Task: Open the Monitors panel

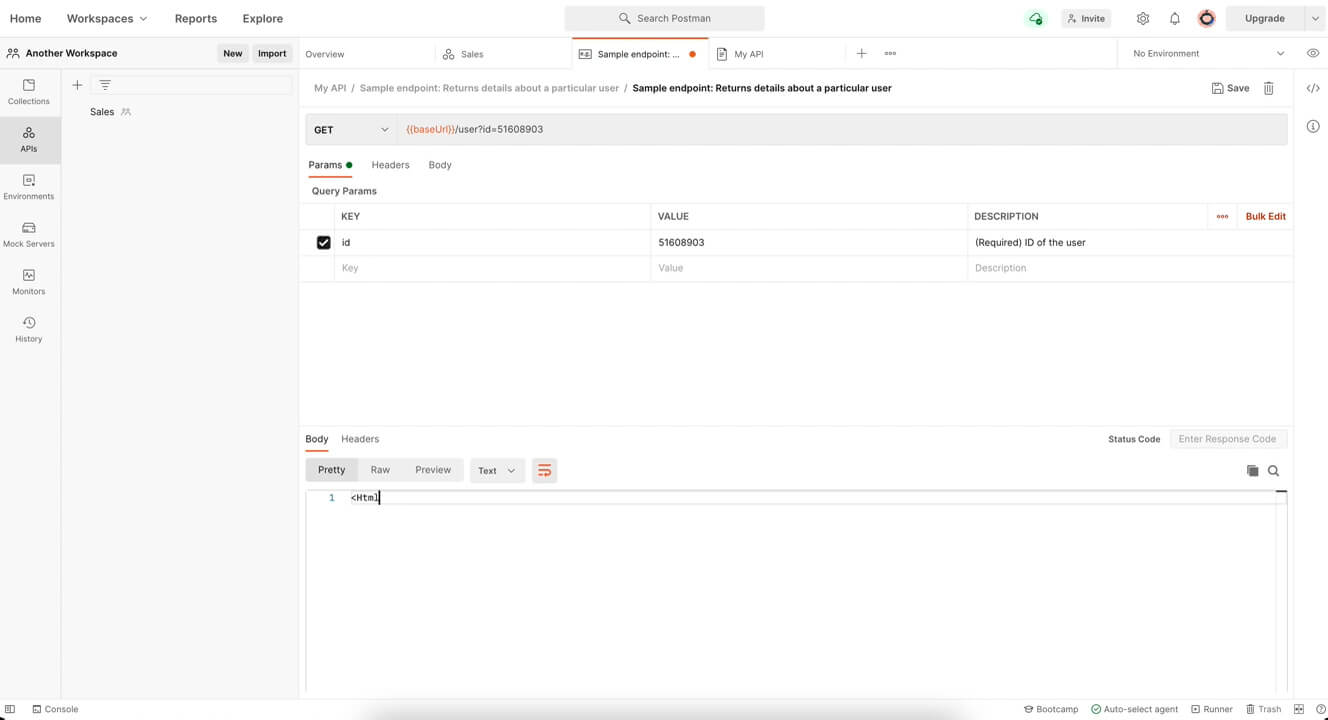Action: [x=28, y=283]
